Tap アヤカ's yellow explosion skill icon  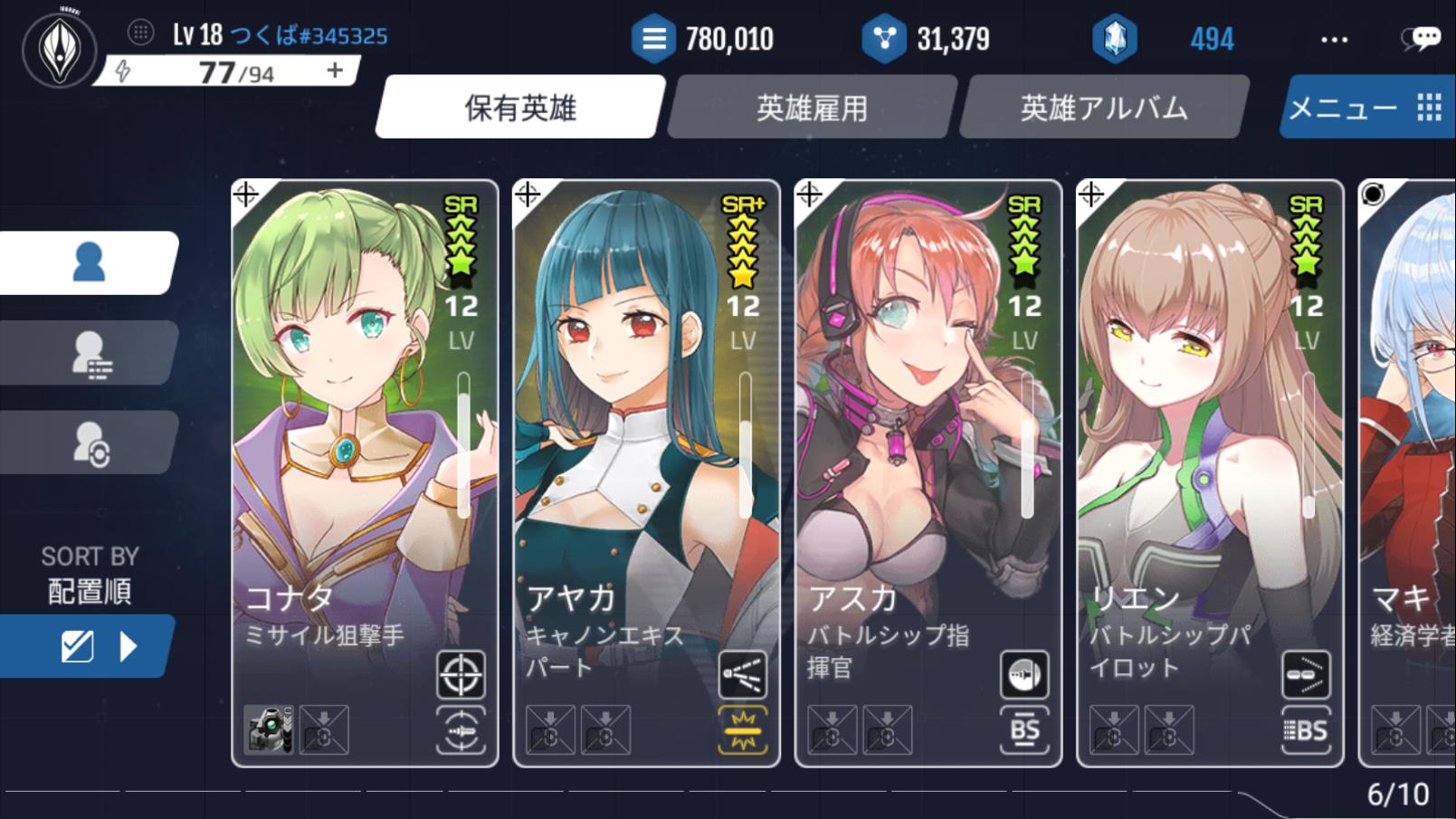pyautogui.click(x=743, y=729)
